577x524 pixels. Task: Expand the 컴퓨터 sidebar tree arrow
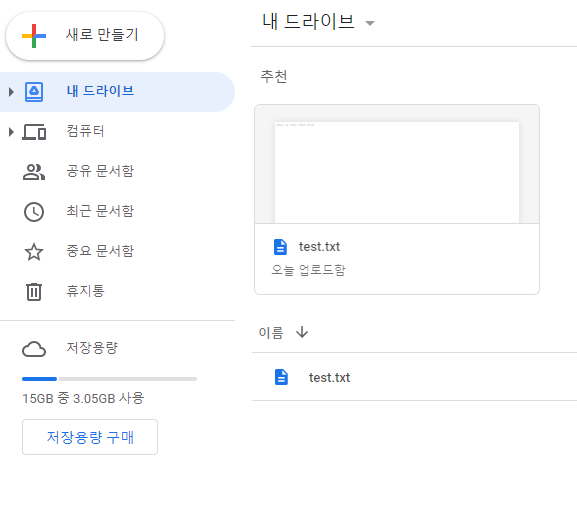11,132
